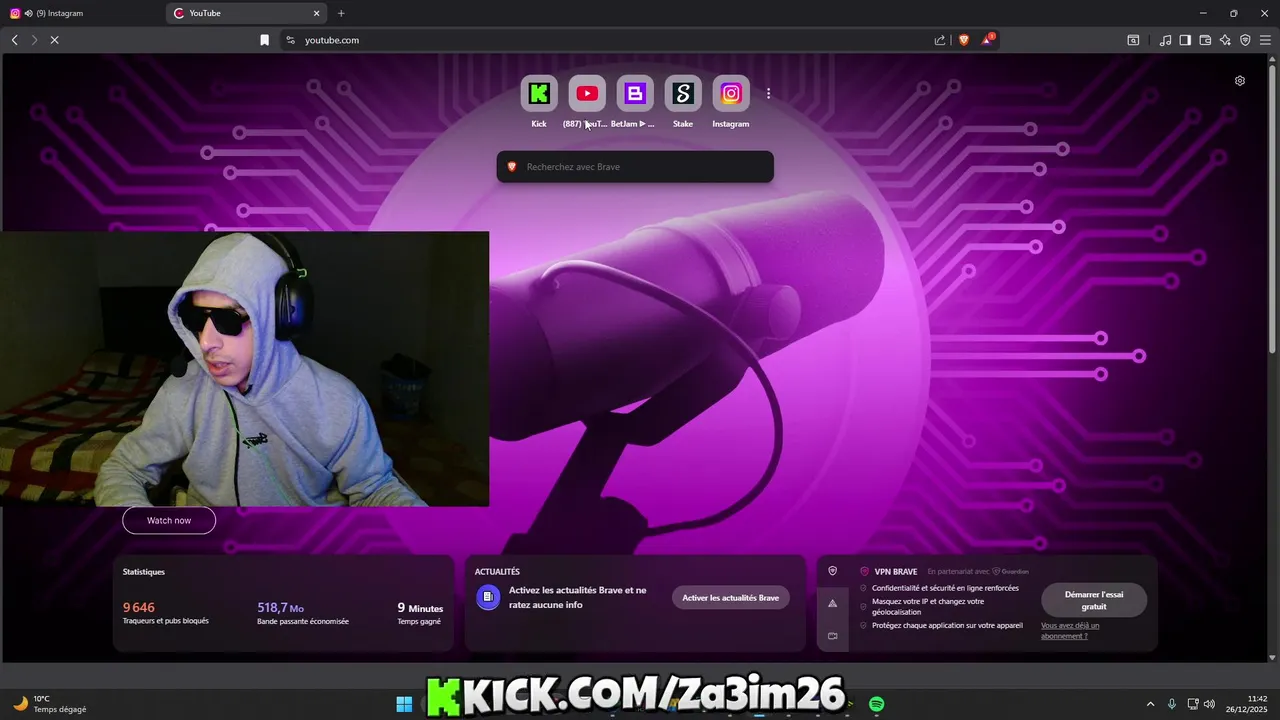Share this page using the share icon
The image size is (1280, 720).
click(940, 40)
